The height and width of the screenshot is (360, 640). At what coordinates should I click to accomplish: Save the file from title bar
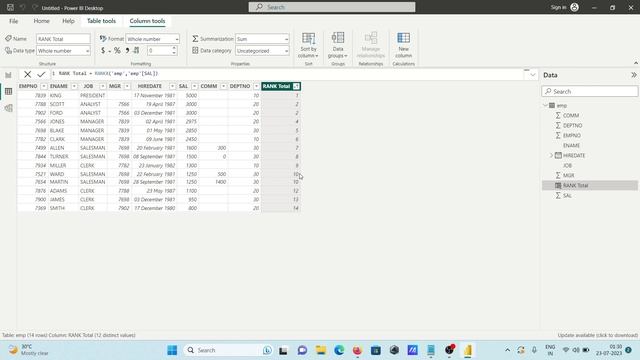tap(10, 7)
